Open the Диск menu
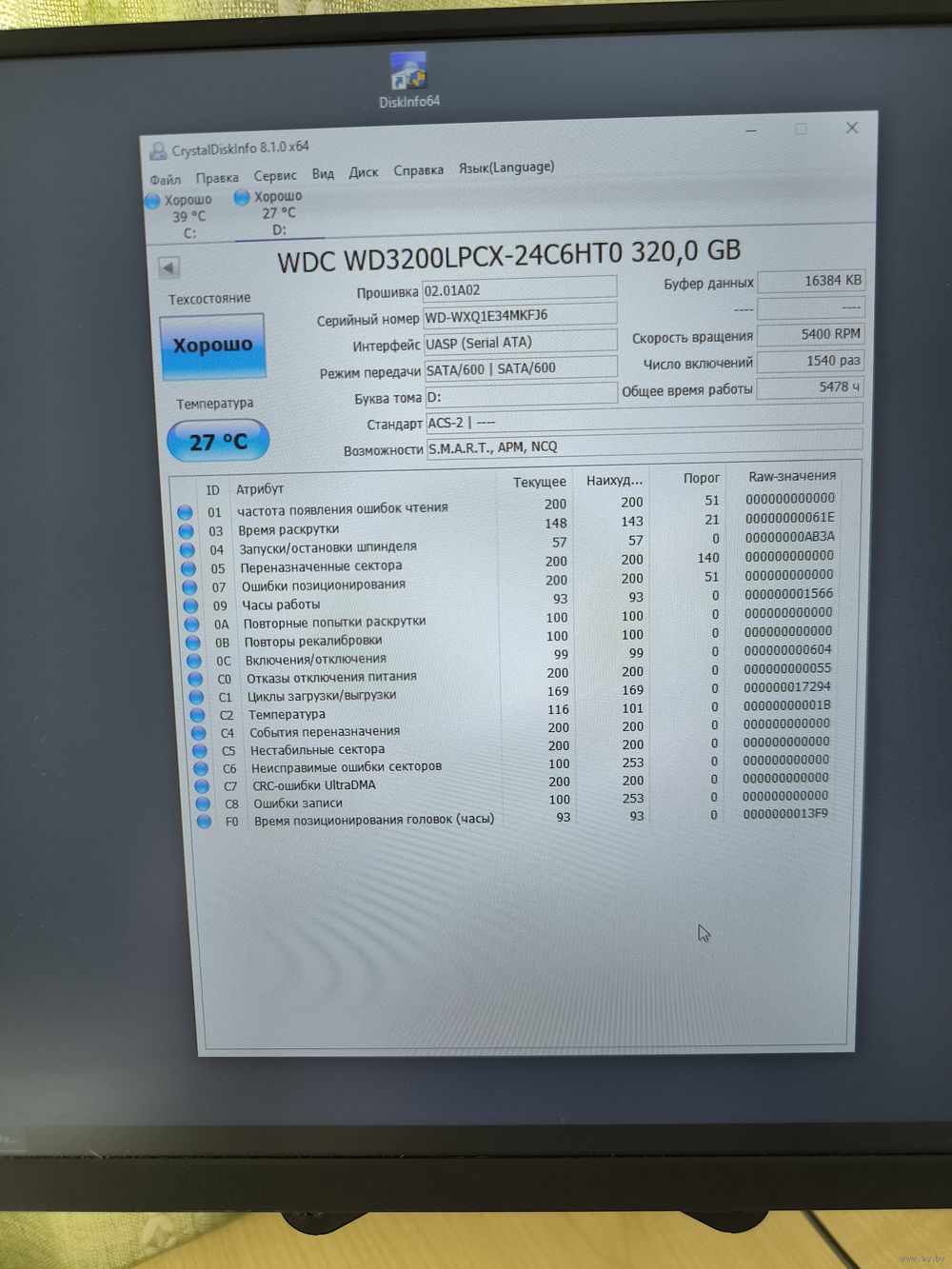 coord(364,172)
